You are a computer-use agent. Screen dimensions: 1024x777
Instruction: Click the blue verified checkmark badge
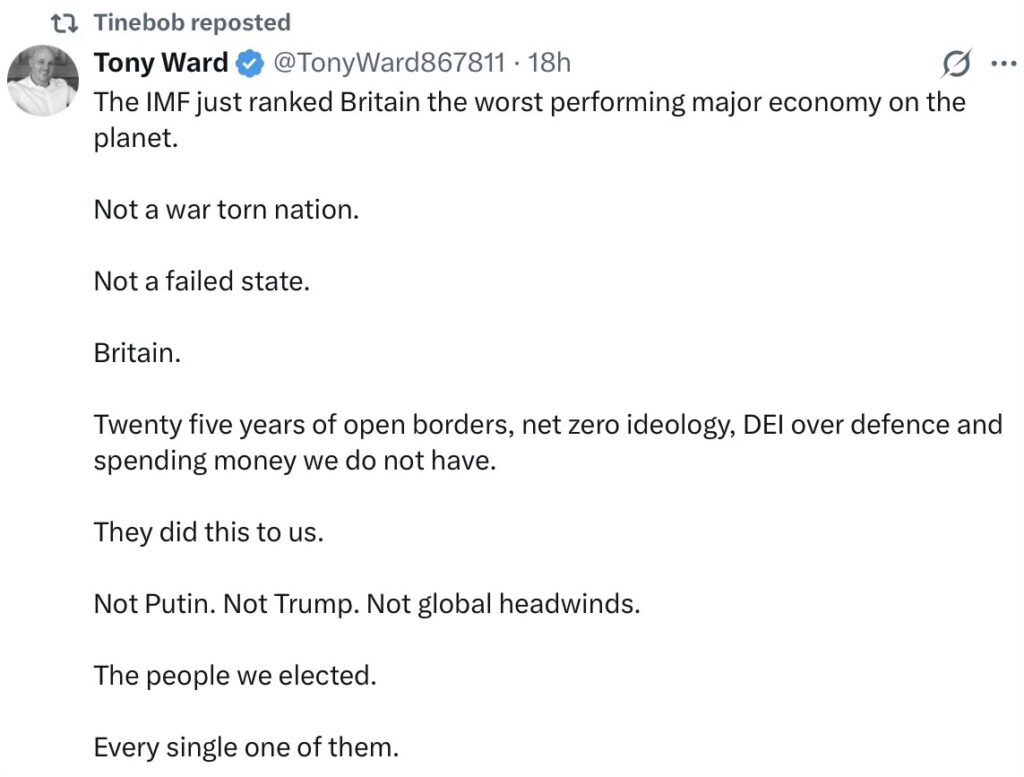[247, 64]
